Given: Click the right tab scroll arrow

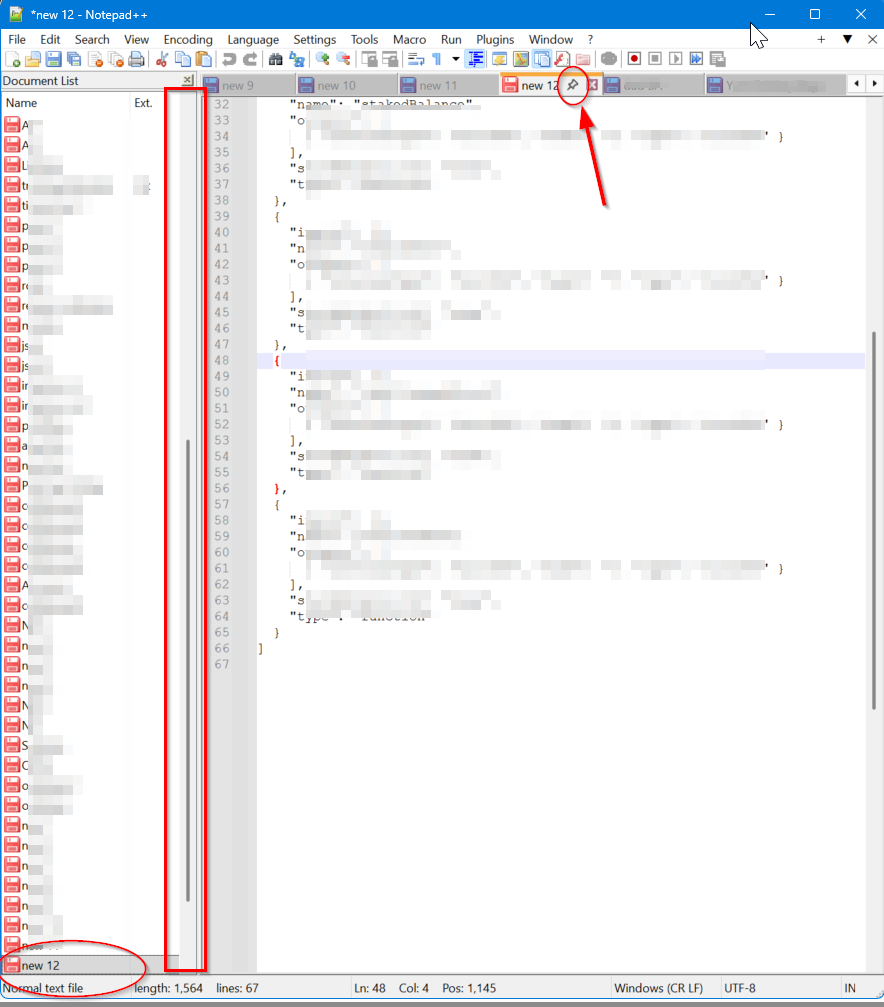Looking at the screenshot, I should tap(877, 84).
